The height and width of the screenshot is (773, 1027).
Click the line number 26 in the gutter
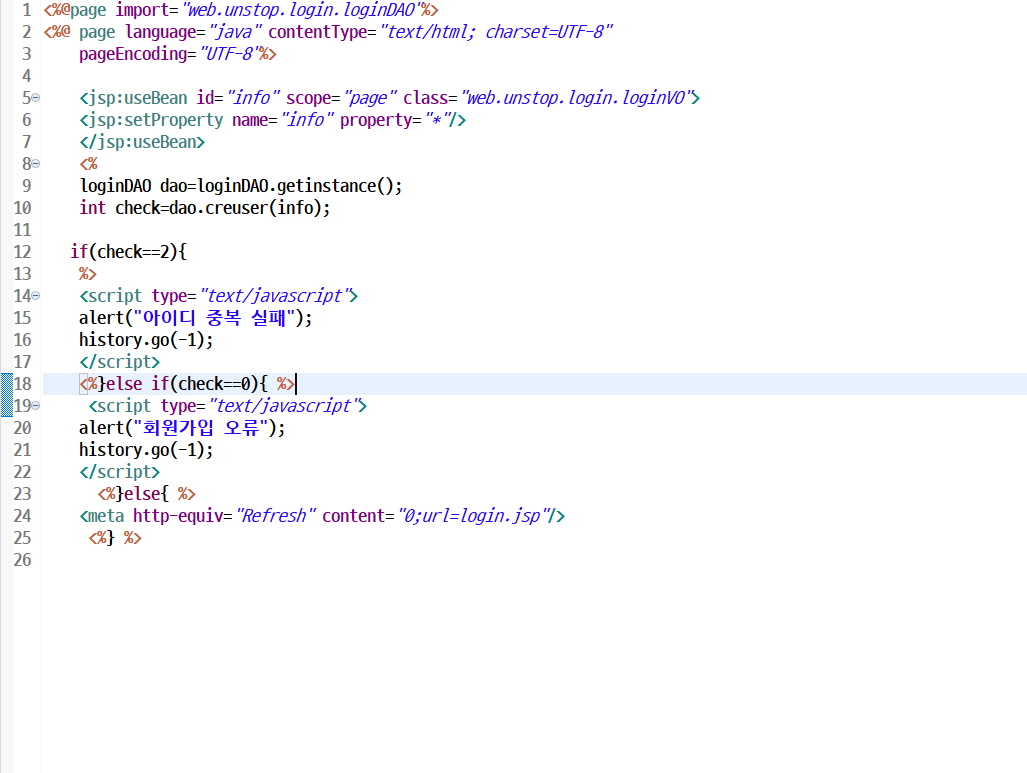22,560
